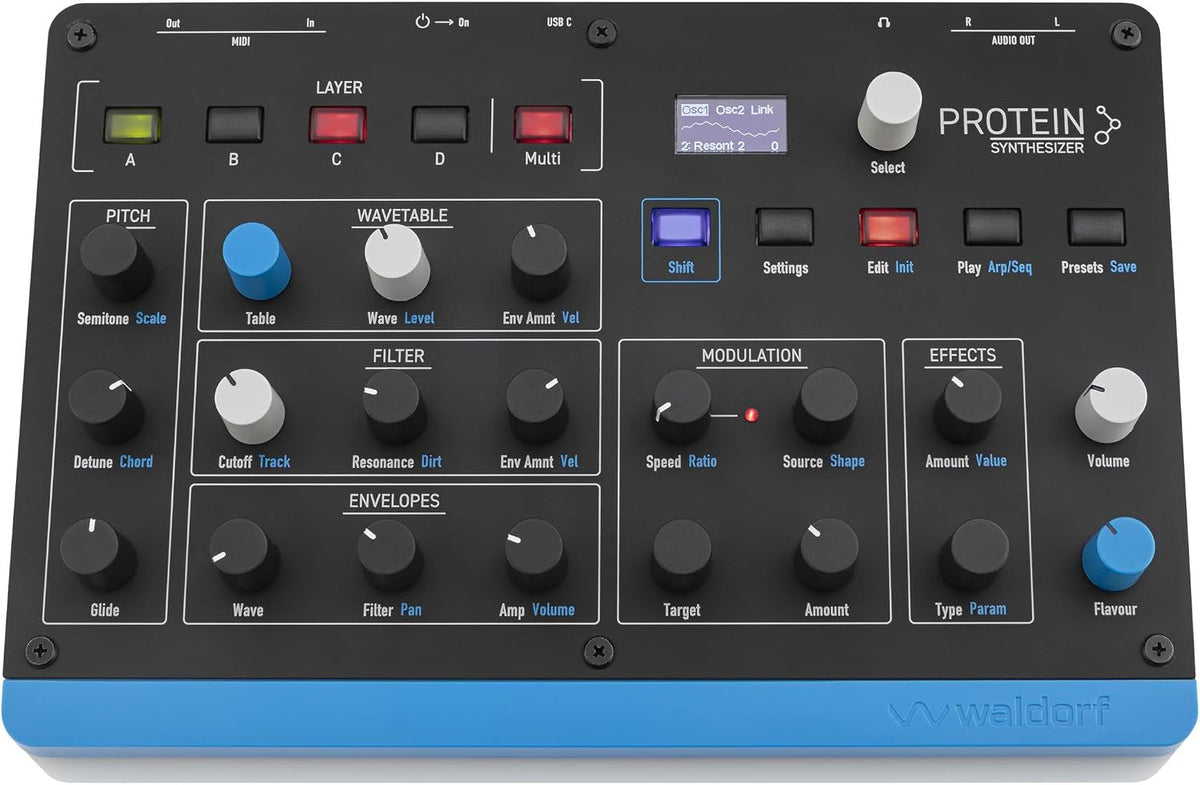
Task: Click the Filter Pan envelope knob
Action: (389, 555)
